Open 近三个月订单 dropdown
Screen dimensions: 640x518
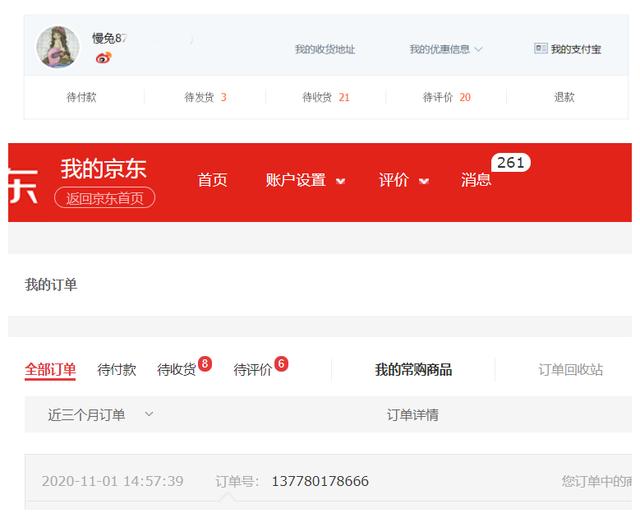coord(101,415)
